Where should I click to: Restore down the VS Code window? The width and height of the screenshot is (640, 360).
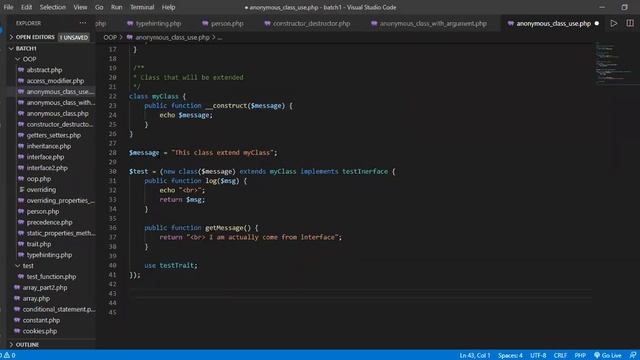(x=624, y=7)
